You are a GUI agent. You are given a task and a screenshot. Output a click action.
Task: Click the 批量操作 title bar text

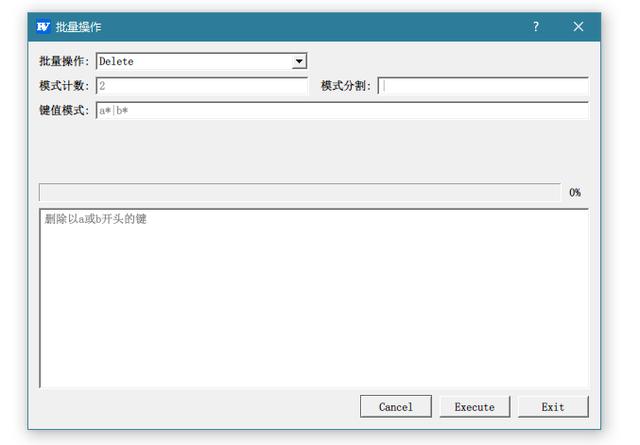(x=78, y=27)
